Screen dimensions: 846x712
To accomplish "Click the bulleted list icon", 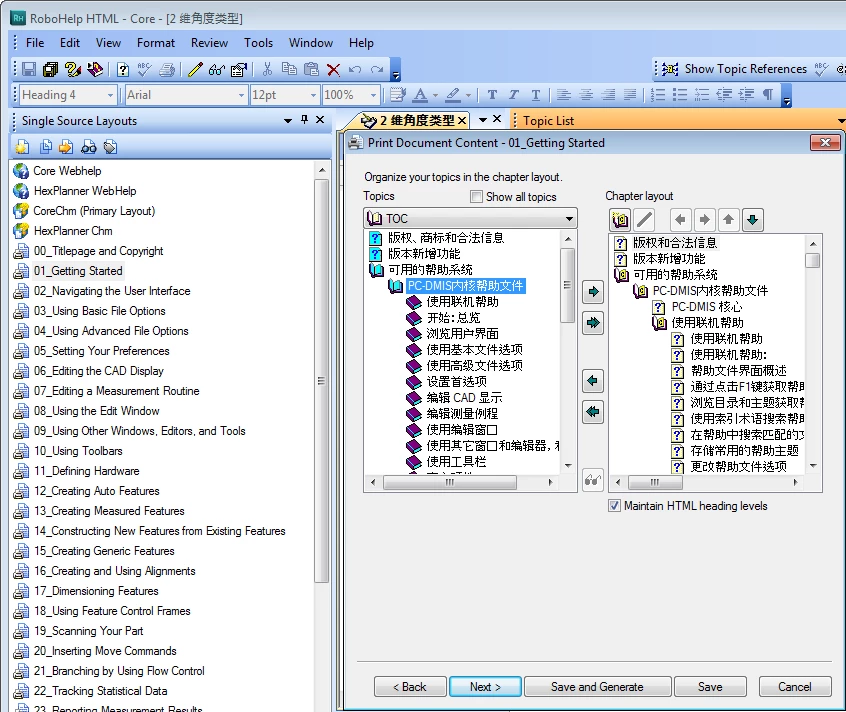I will [x=679, y=95].
